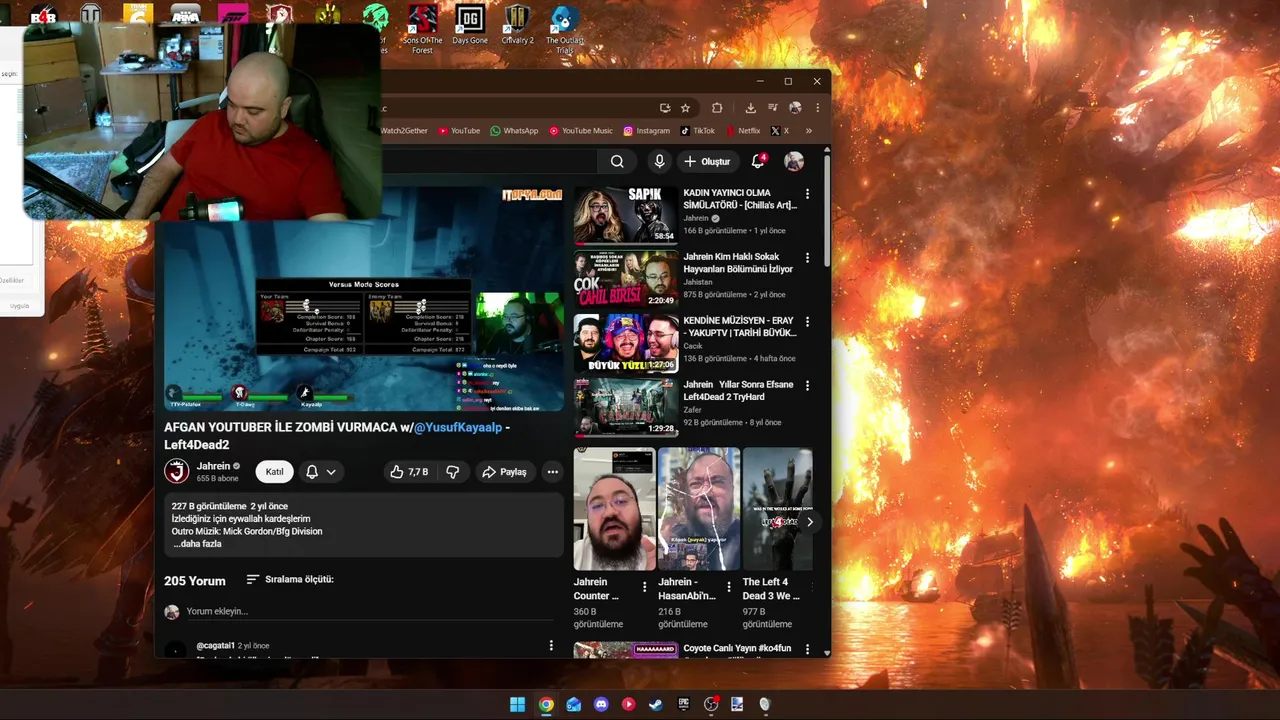
Task: Open Days Gone desktop shortcut
Action: click(469, 26)
